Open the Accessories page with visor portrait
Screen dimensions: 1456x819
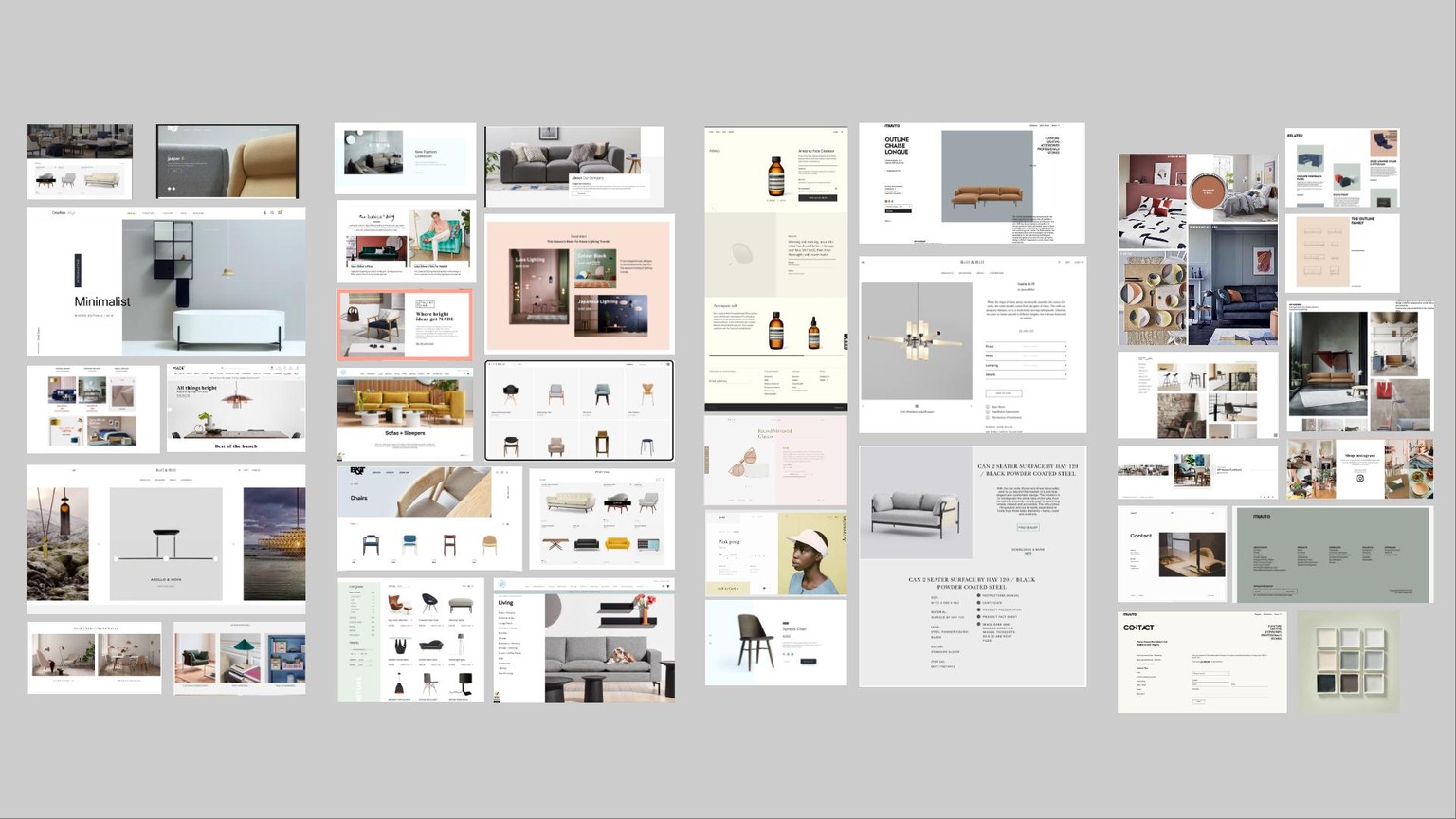pyautogui.click(x=775, y=554)
